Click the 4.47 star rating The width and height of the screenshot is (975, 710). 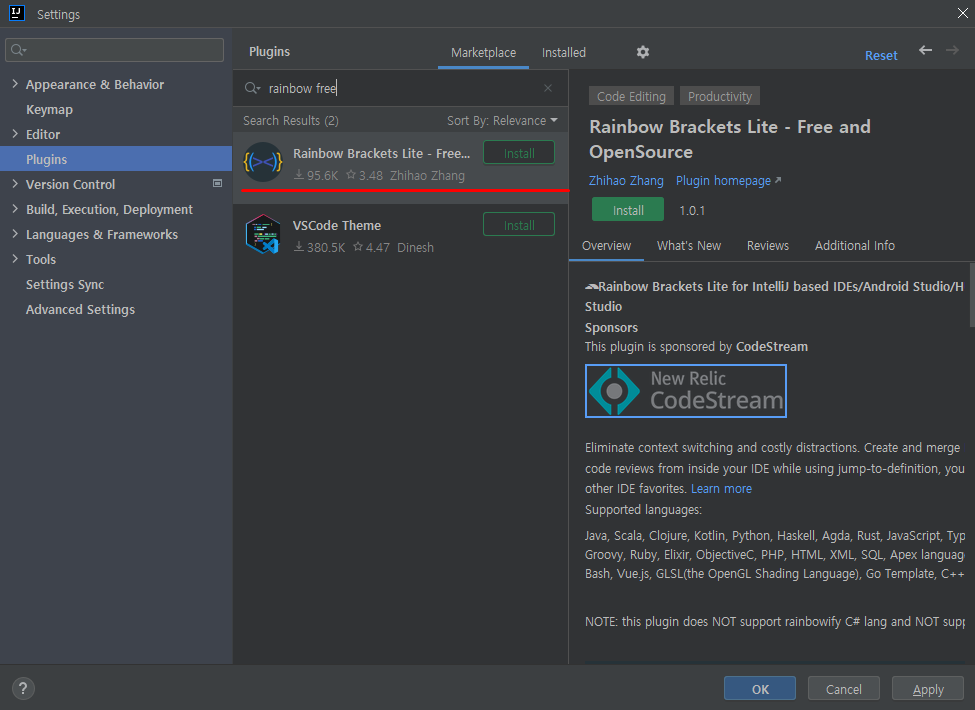(371, 247)
